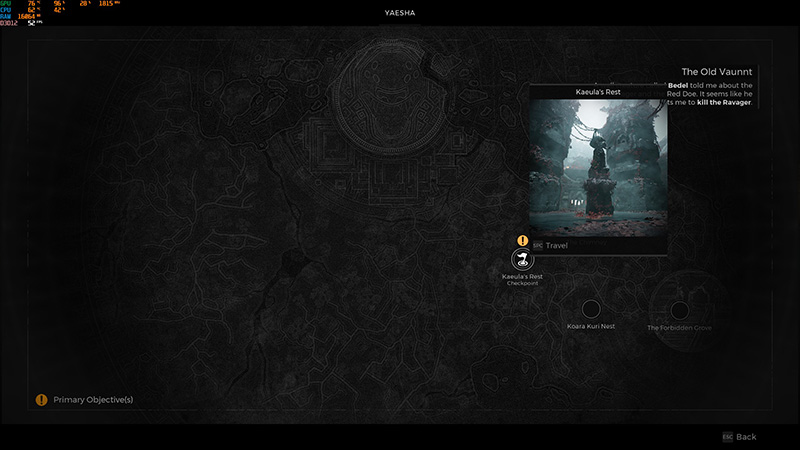Screen dimensions: 800x450
Task: Click the Kaeula's Rest preview image
Action: click(598, 168)
